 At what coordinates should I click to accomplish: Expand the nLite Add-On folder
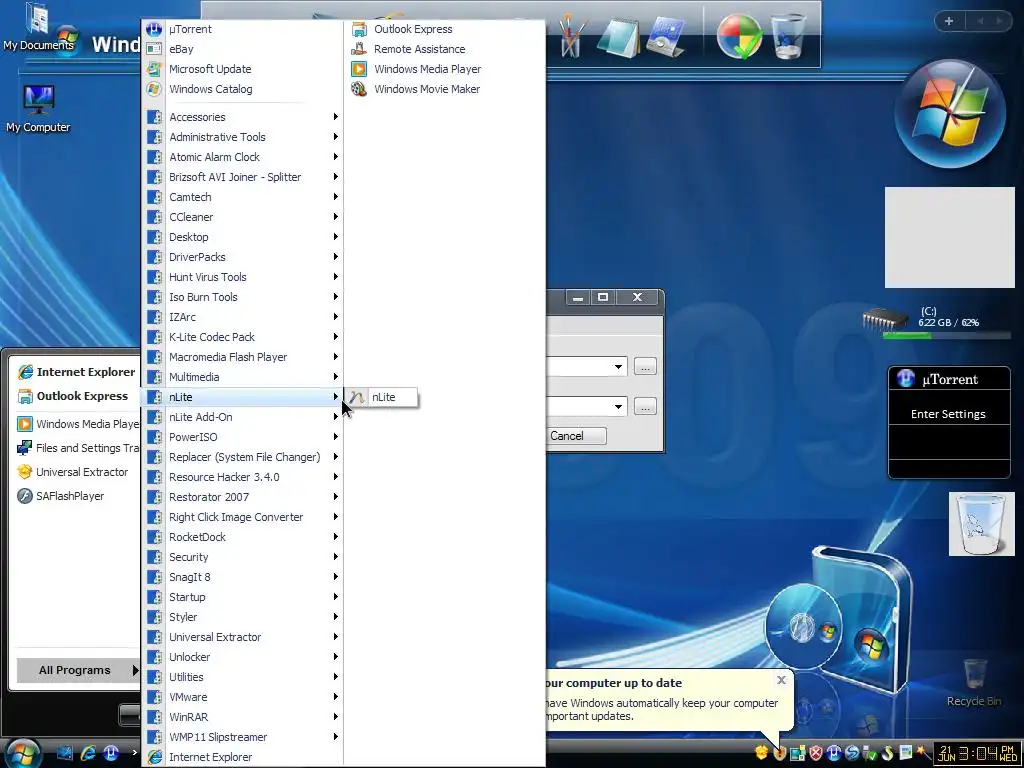(242, 417)
